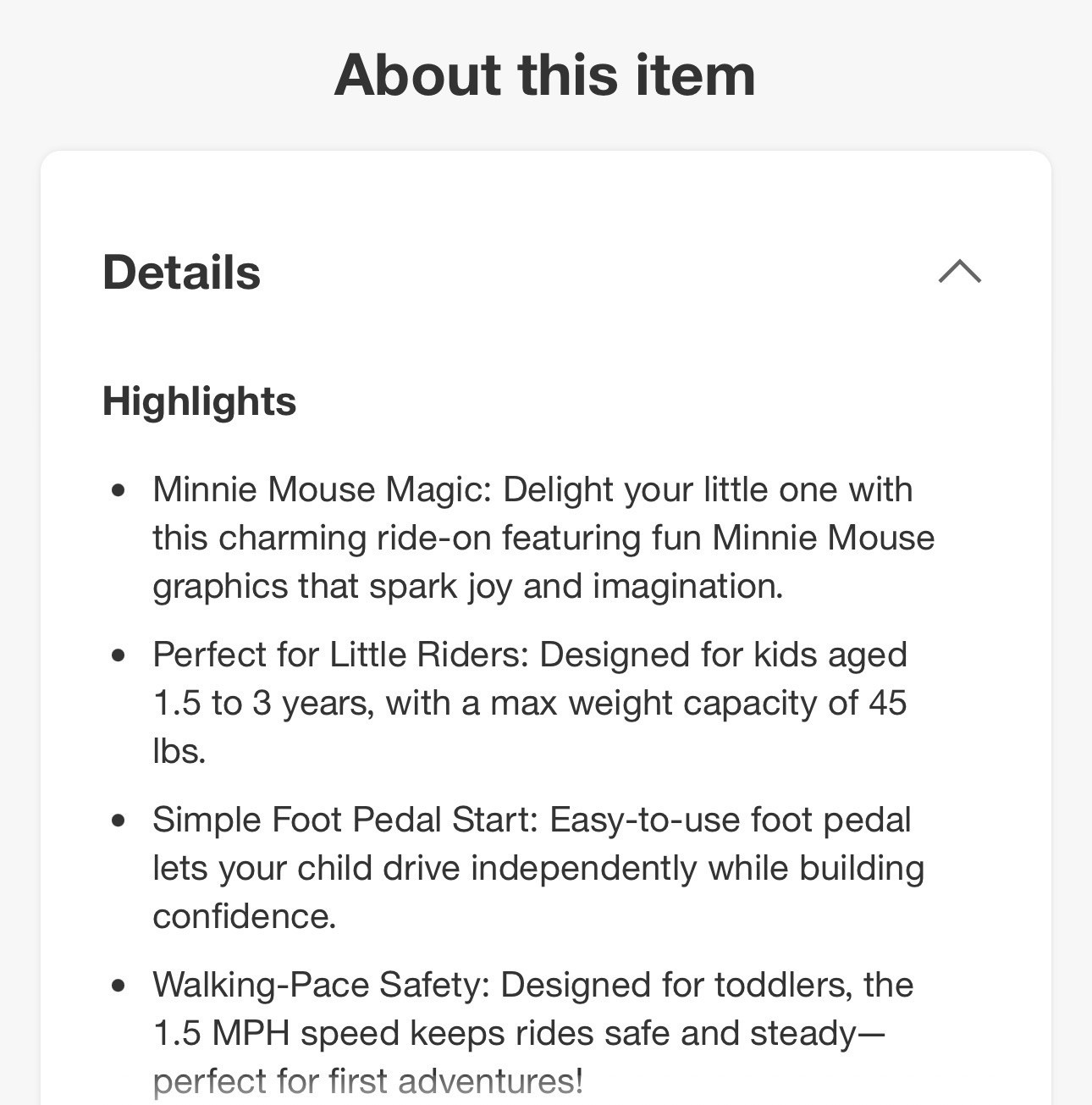Click the Details section header label
1092x1105 pixels.
(181, 272)
